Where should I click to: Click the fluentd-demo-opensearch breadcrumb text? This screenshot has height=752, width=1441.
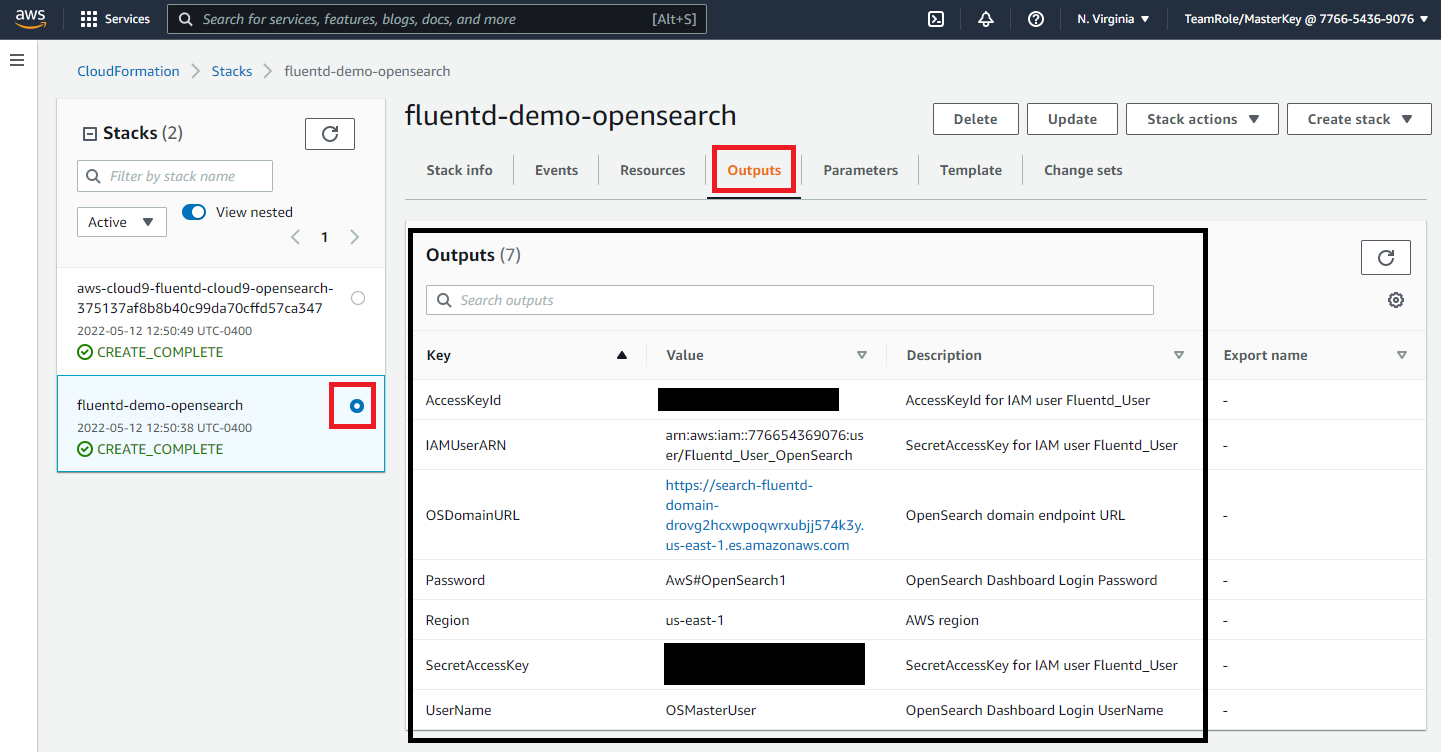point(367,71)
